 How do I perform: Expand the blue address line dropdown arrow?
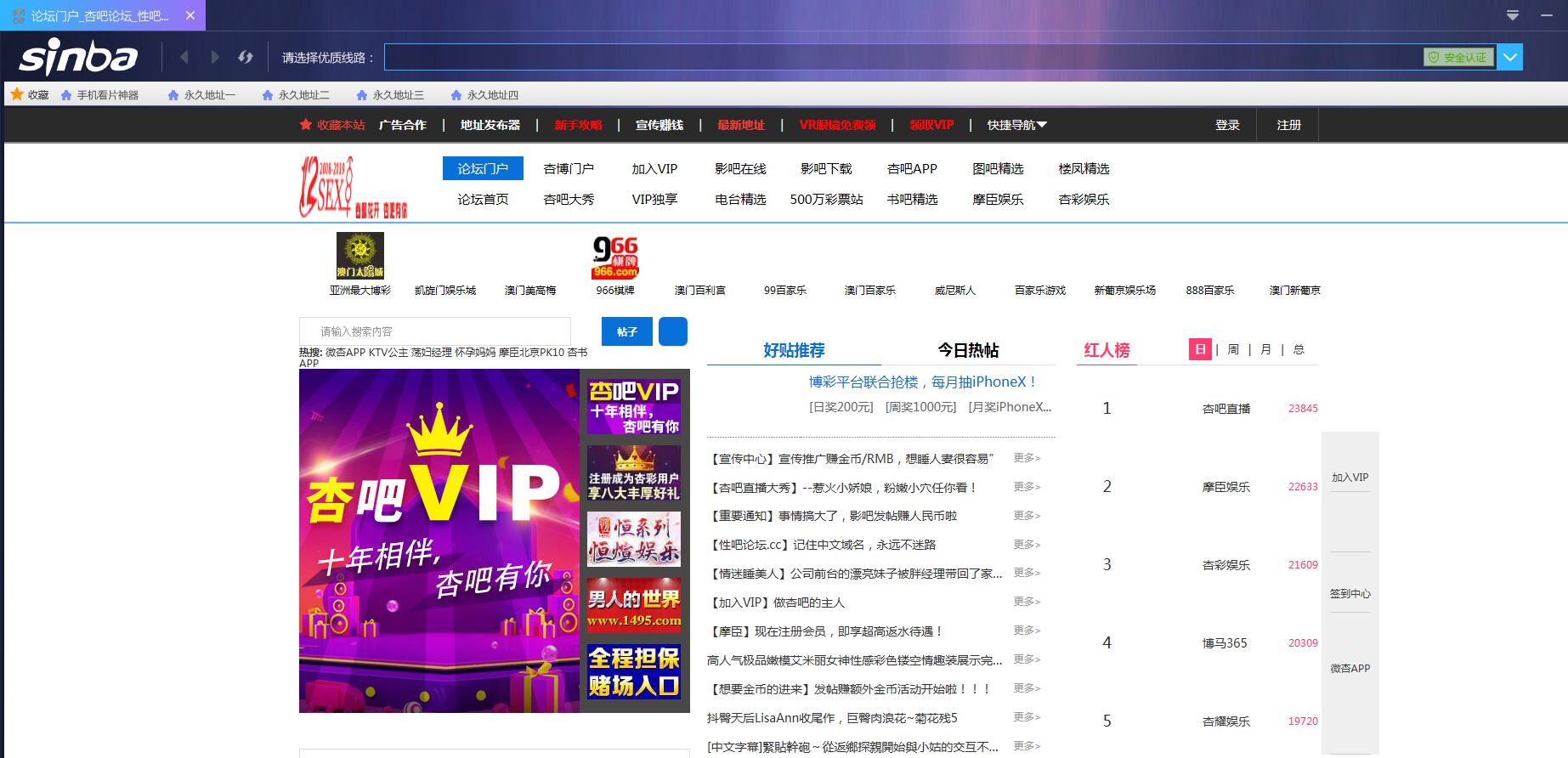tap(1510, 57)
